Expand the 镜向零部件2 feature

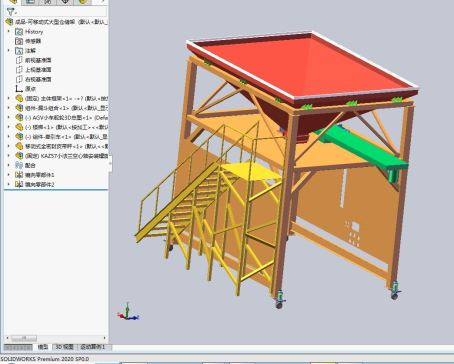9,184
